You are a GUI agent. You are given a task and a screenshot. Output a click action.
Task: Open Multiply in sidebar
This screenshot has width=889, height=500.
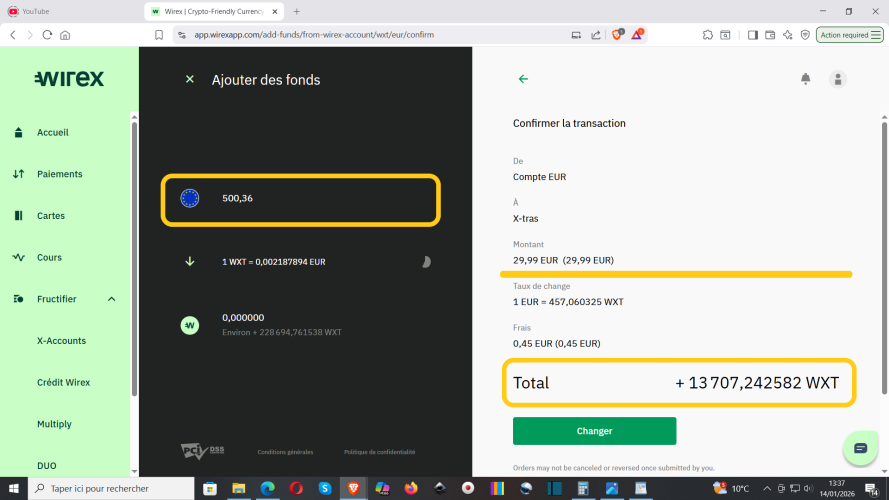(54, 424)
